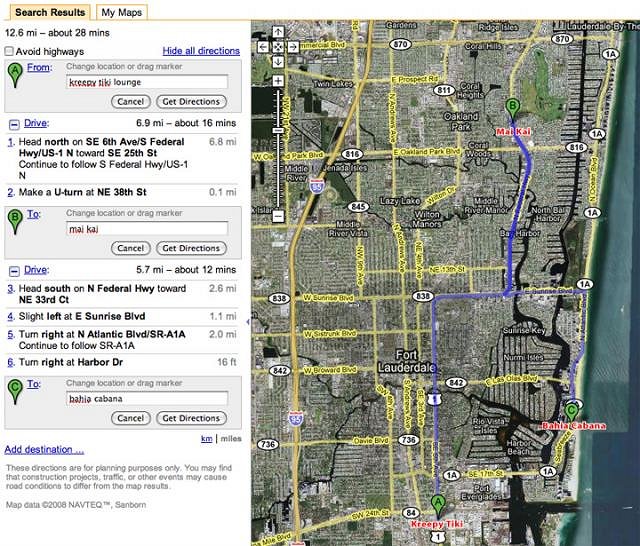Collapse the directions panel with divider arrow
Image resolution: width=640 pixels, height=546 pixels.
click(247, 320)
